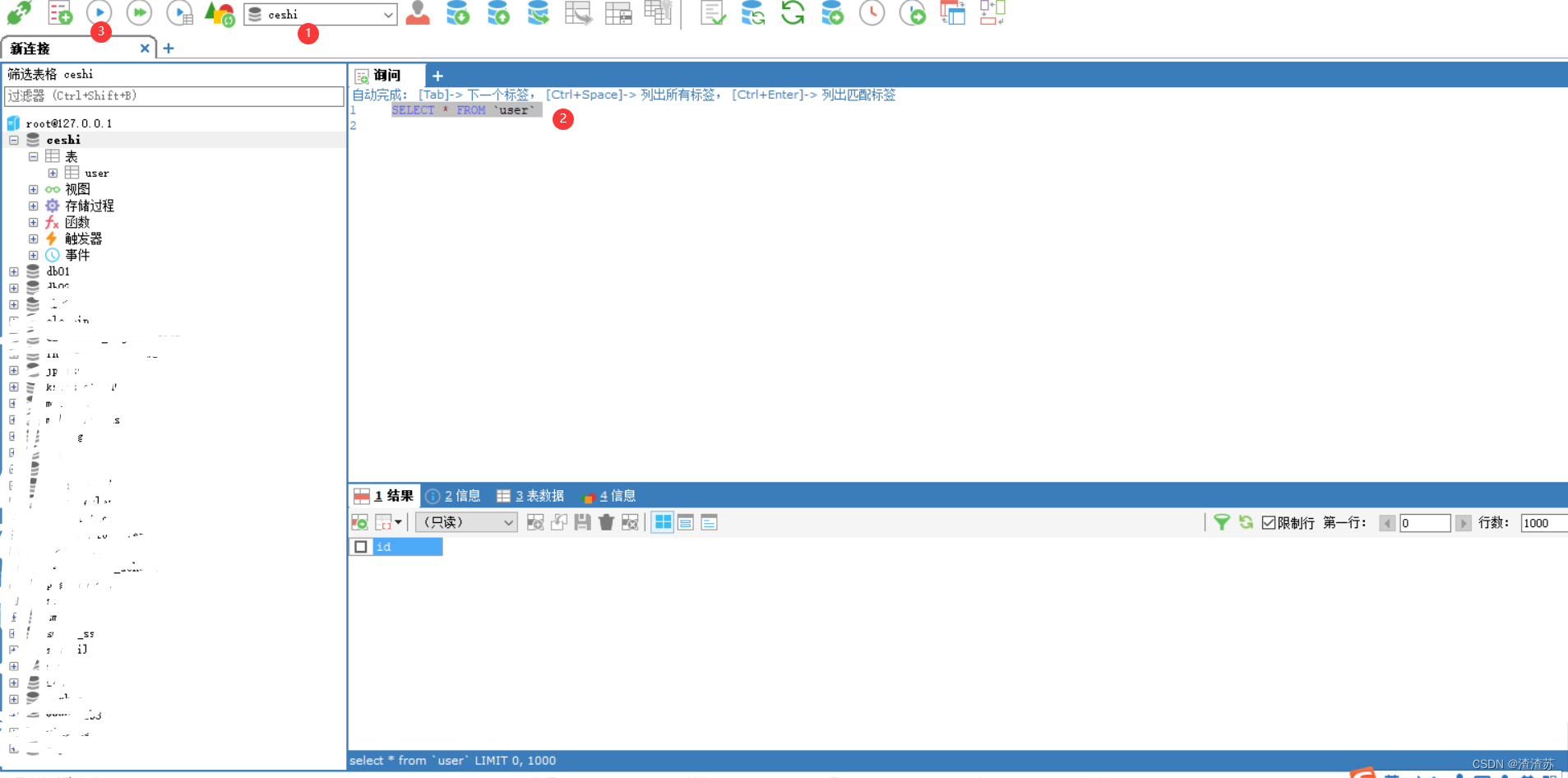Click the import database down-arrow icon
Viewport: 1568px width, 778px height.
click(x=458, y=12)
